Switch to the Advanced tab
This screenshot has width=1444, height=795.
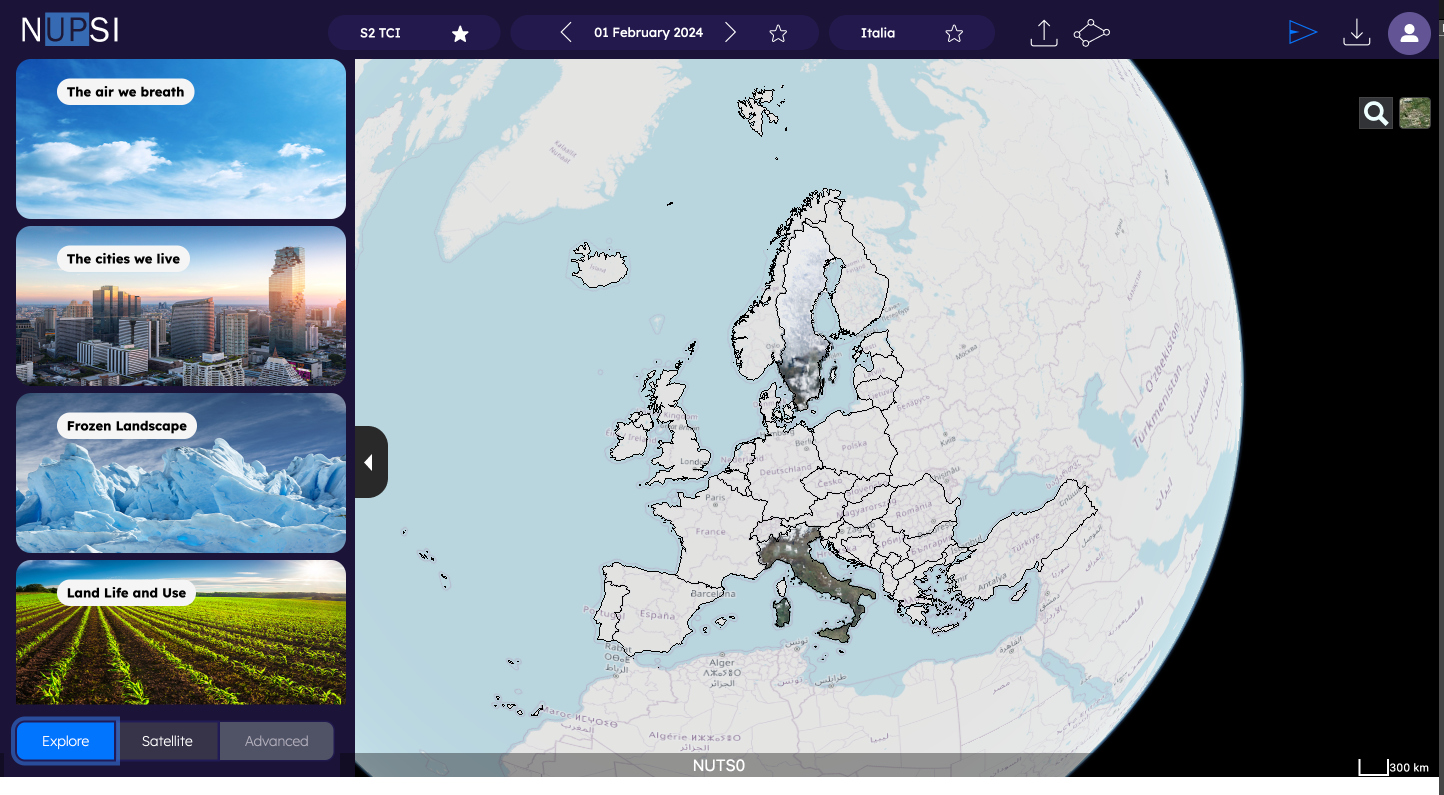tap(276, 741)
